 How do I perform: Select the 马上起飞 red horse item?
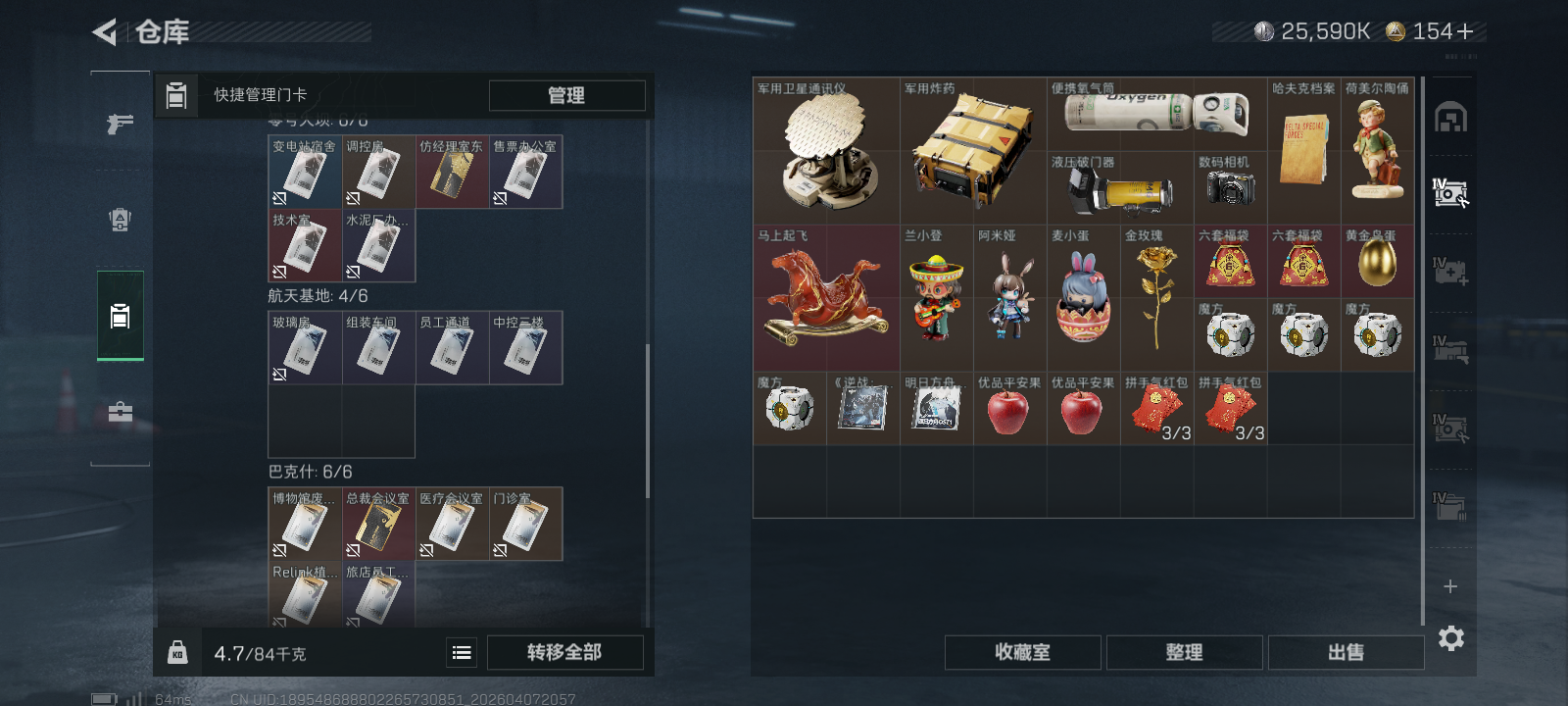pos(826,298)
